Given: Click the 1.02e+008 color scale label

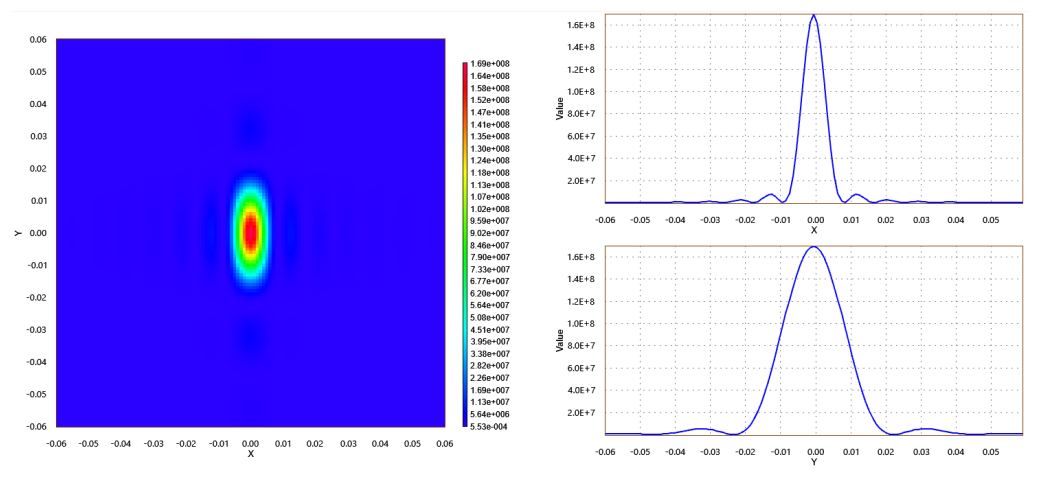Looking at the screenshot, I should [489, 209].
